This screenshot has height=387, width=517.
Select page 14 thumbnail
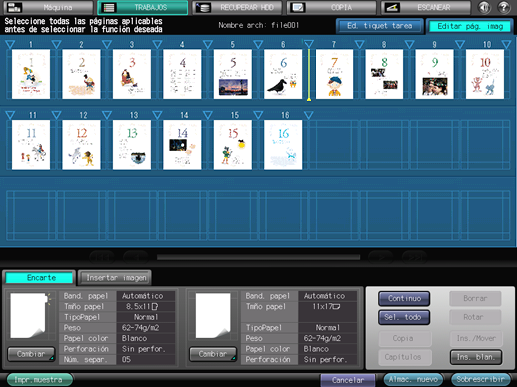(182, 145)
